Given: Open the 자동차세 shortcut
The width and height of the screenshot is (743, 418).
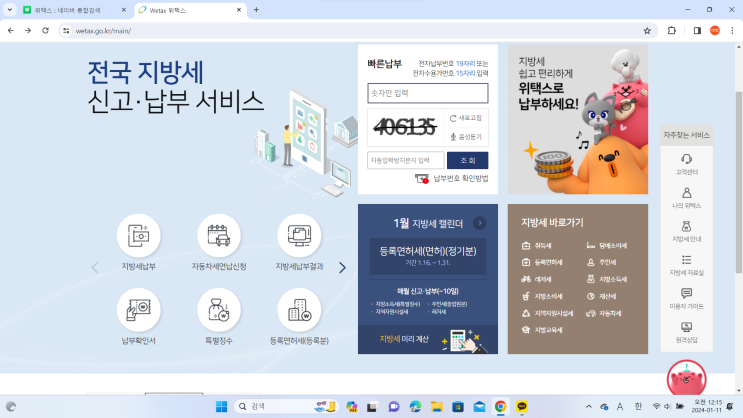Looking at the screenshot, I should pyautogui.click(x=604, y=313).
